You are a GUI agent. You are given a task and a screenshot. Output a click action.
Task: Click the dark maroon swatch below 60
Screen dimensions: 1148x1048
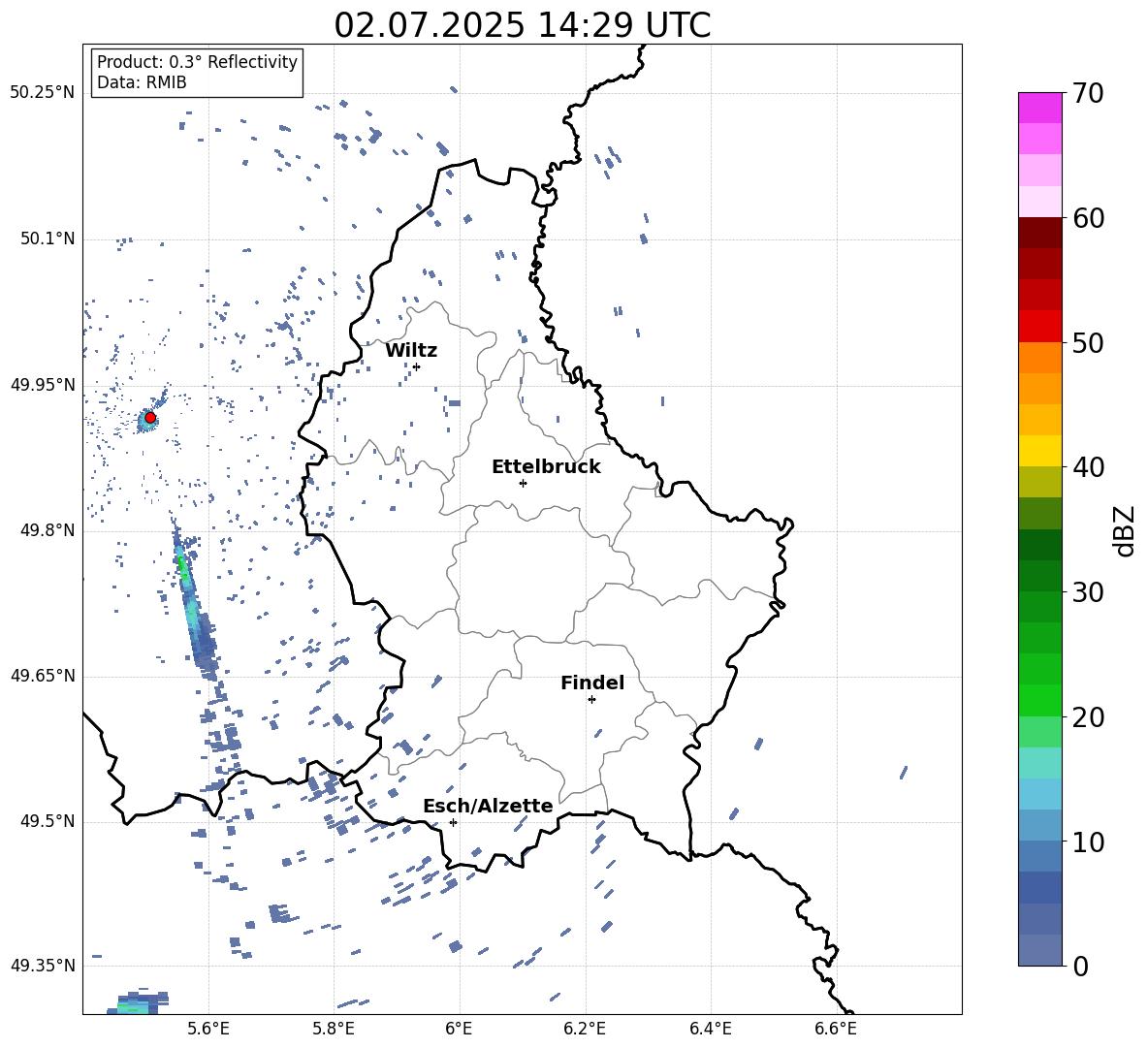[1039, 233]
